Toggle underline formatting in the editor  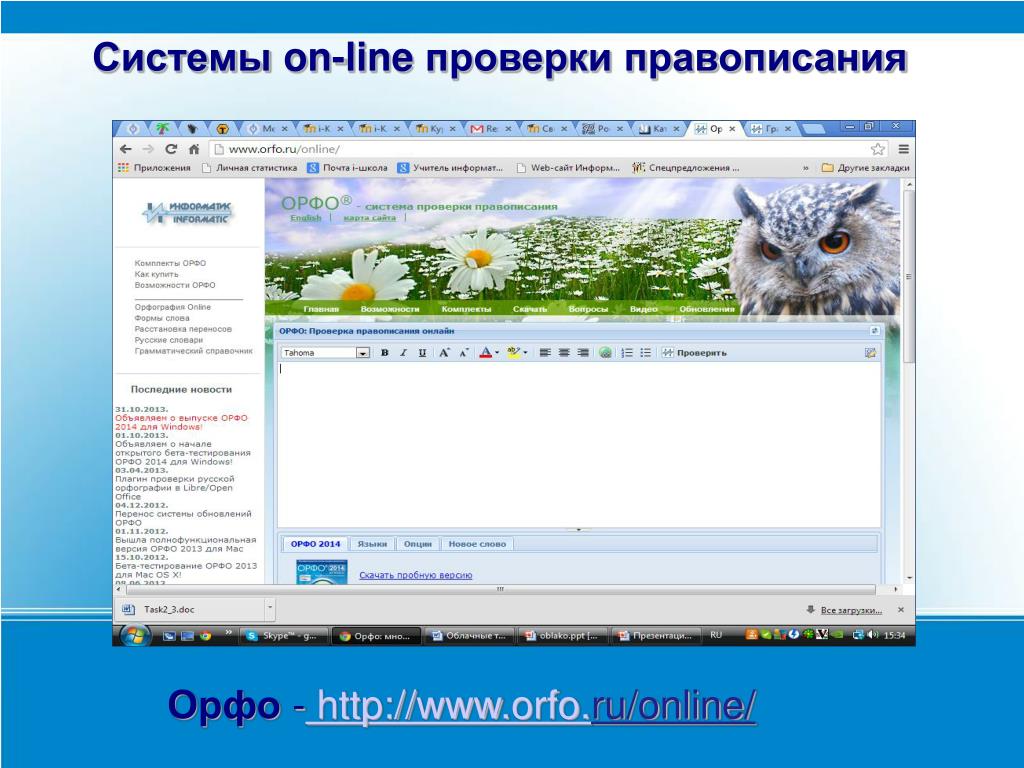423,353
